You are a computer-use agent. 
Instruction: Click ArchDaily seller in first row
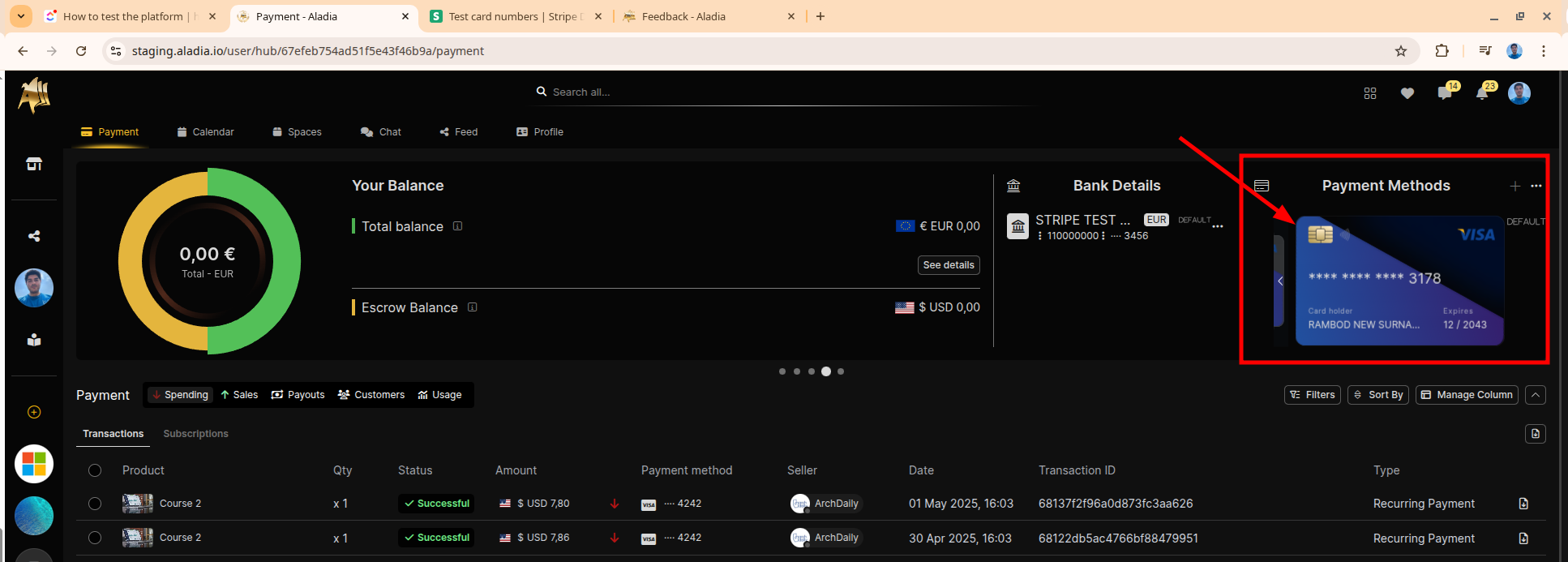[x=825, y=504]
